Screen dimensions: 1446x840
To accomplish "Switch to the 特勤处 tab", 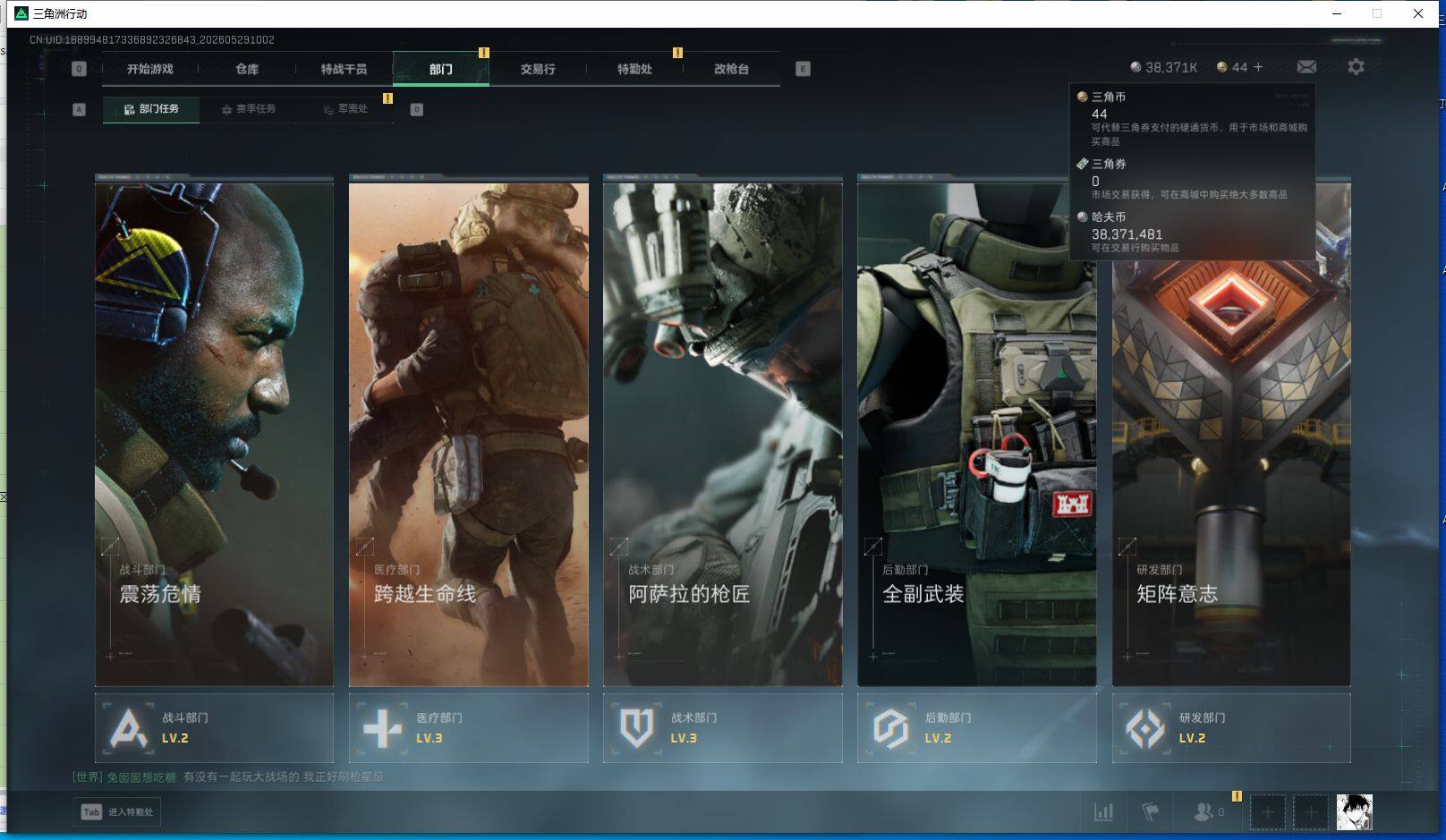I will (x=634, y=69).
